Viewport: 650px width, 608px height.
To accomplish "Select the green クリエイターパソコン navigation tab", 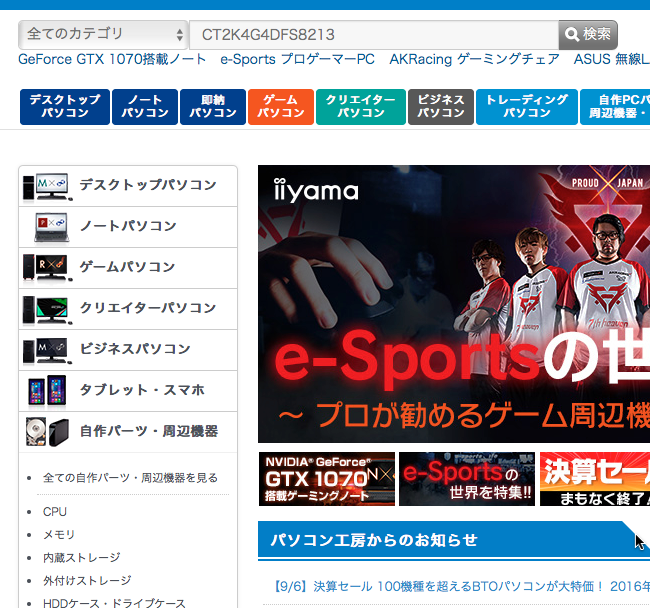I will (361, 107).
